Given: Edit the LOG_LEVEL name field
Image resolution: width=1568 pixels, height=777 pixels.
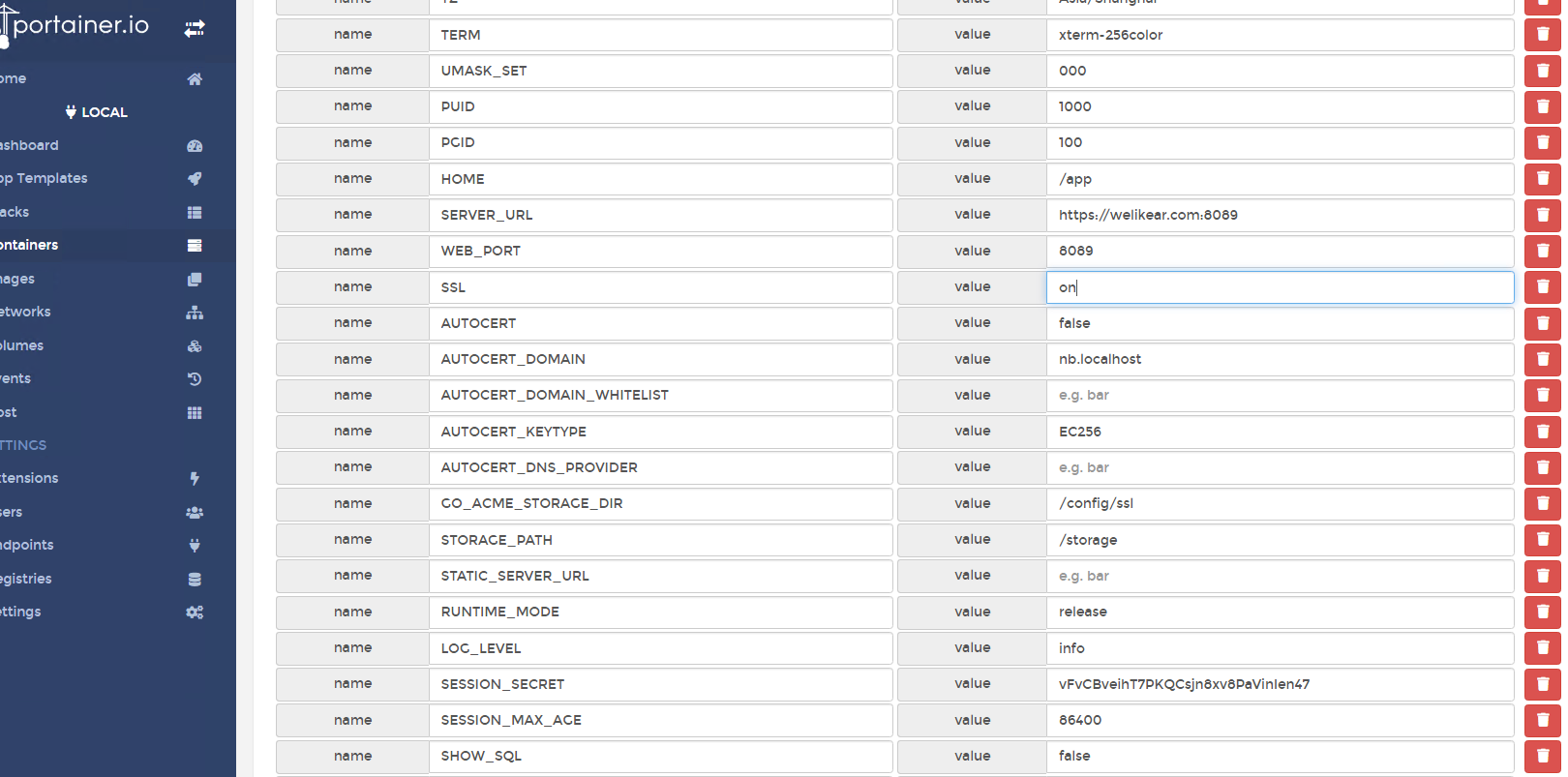Looking at the screenshot, I should 659,648.
